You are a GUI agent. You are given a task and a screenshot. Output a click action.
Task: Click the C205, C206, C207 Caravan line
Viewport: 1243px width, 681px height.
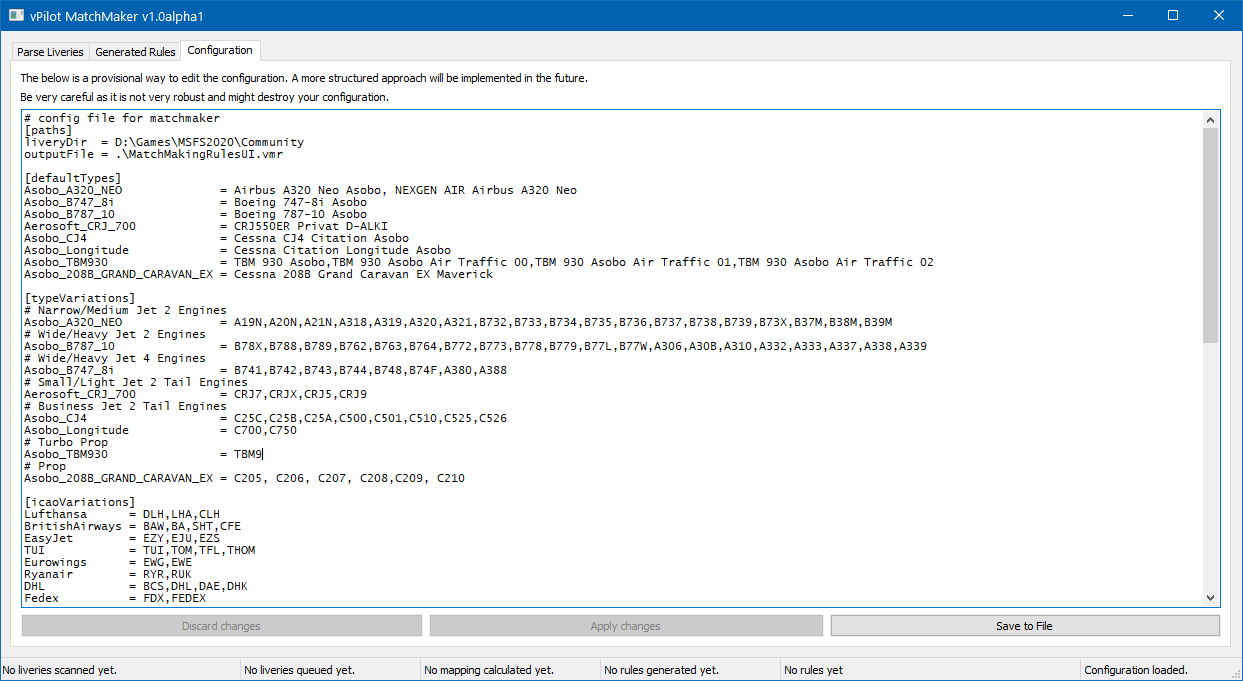coord(245,478)
